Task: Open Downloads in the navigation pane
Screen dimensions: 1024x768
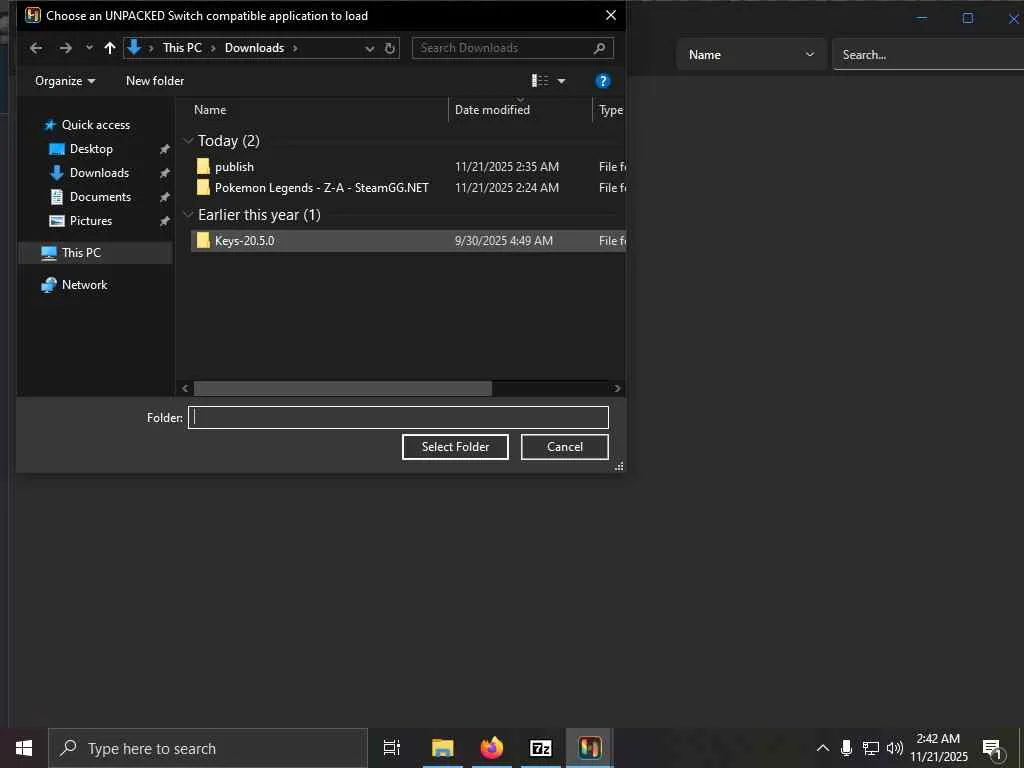Action: 99,173
